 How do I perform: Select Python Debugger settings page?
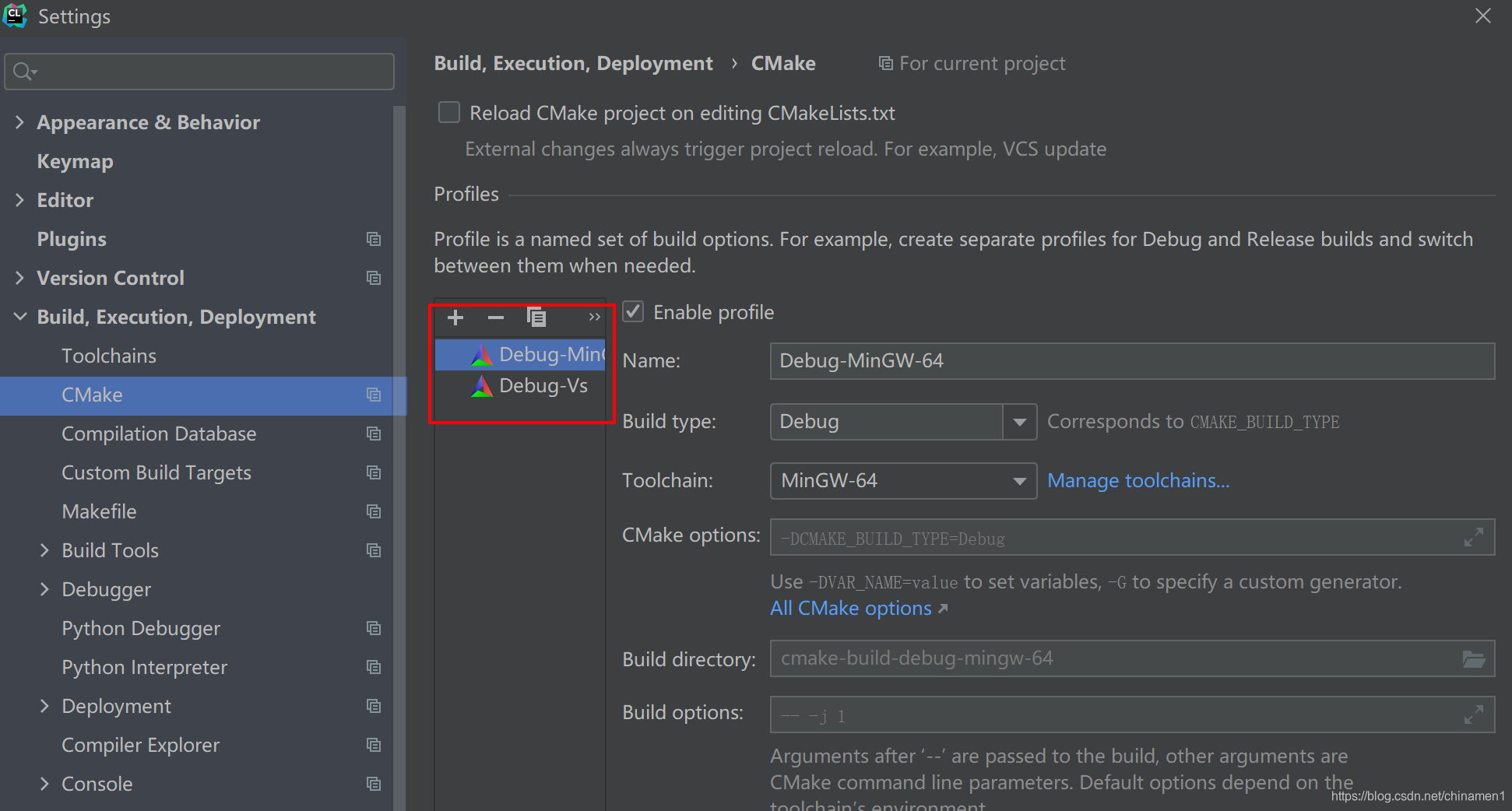point(141,628)
